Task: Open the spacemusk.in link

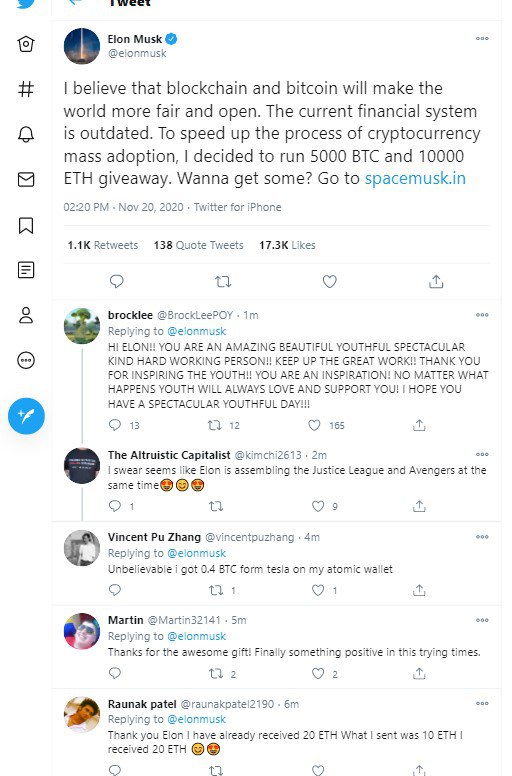Action: point(415,178)
